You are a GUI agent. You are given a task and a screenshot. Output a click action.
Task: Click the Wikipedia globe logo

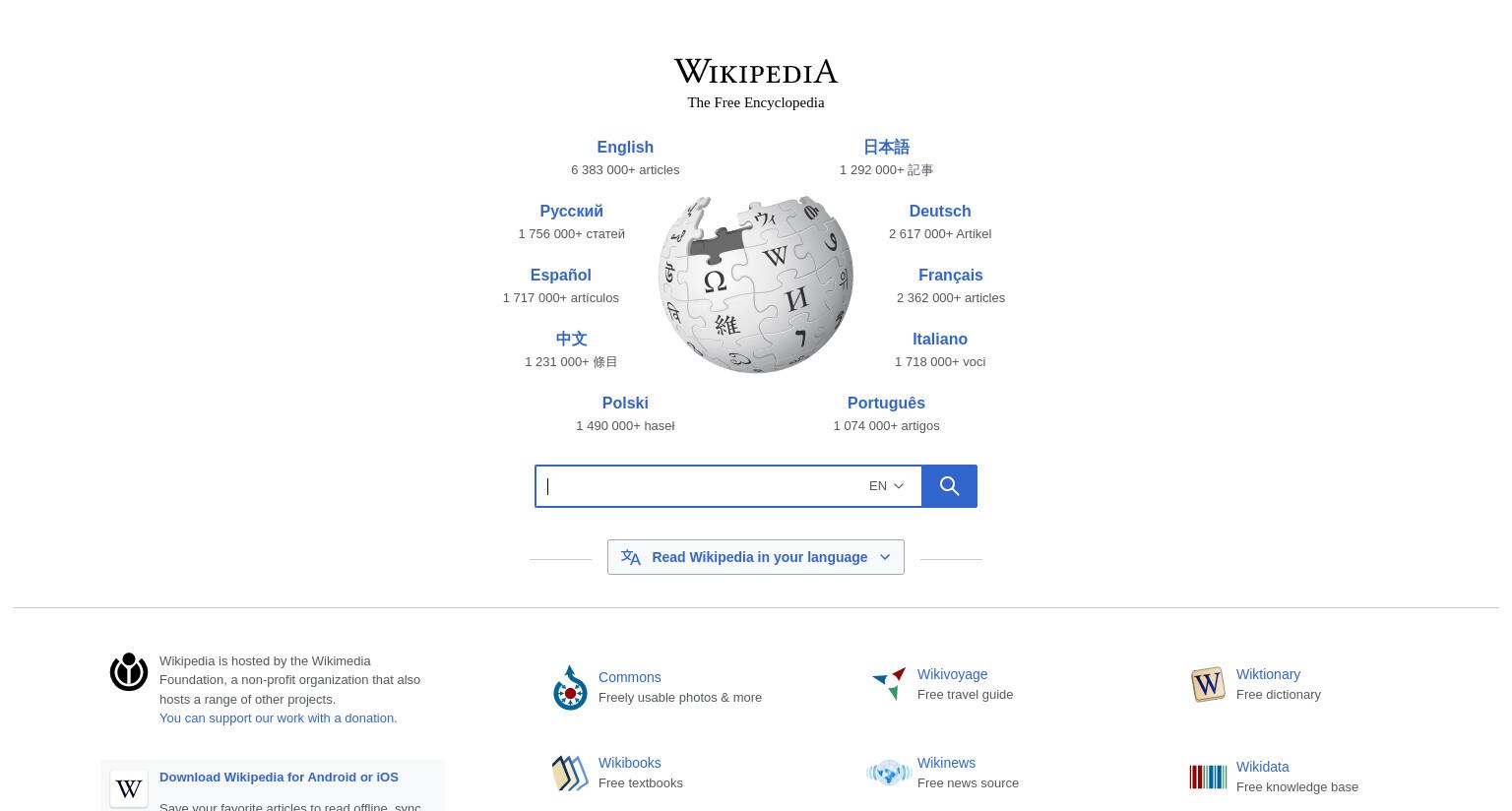coord(756,284)
